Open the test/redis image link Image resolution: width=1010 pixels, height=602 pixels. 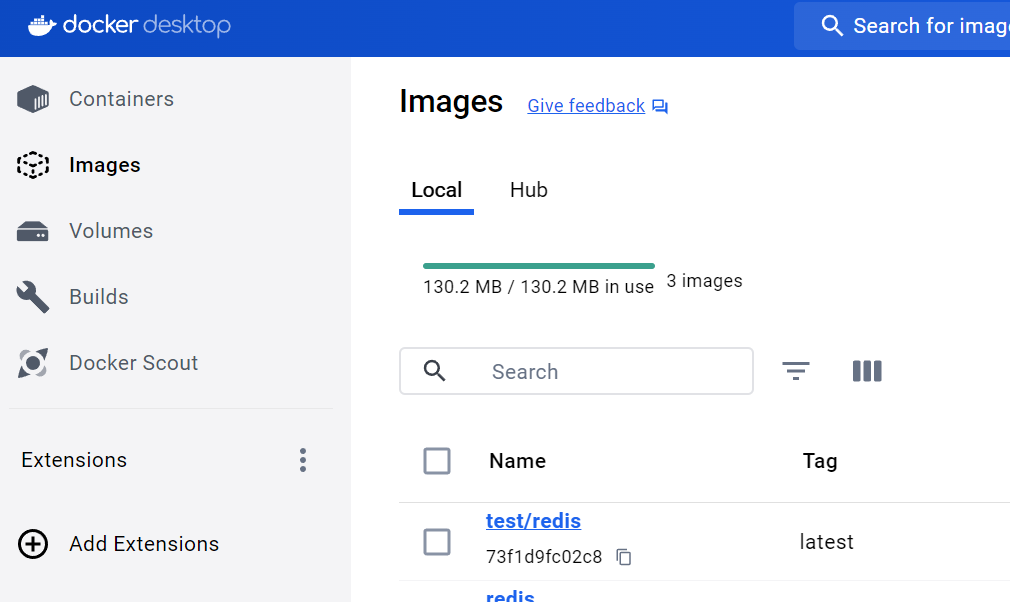click(x=533, y=521)
